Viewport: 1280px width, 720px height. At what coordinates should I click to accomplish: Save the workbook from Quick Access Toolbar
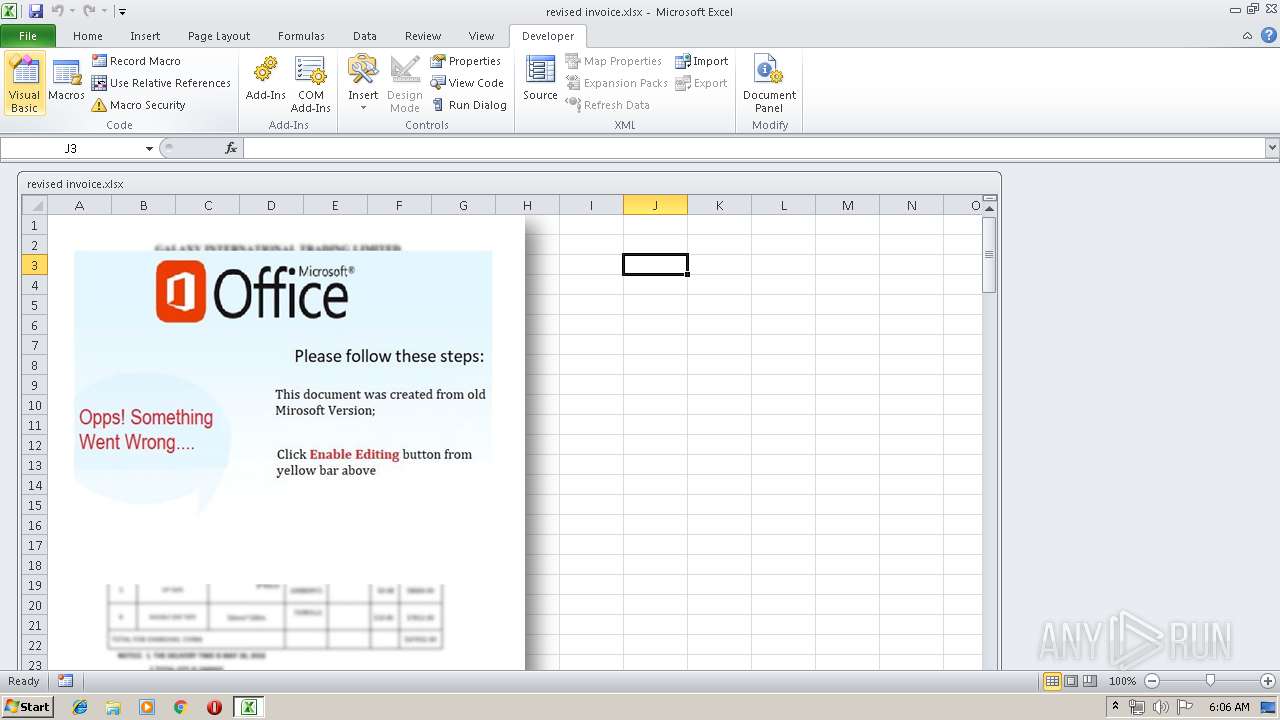(x=36, y=11)
